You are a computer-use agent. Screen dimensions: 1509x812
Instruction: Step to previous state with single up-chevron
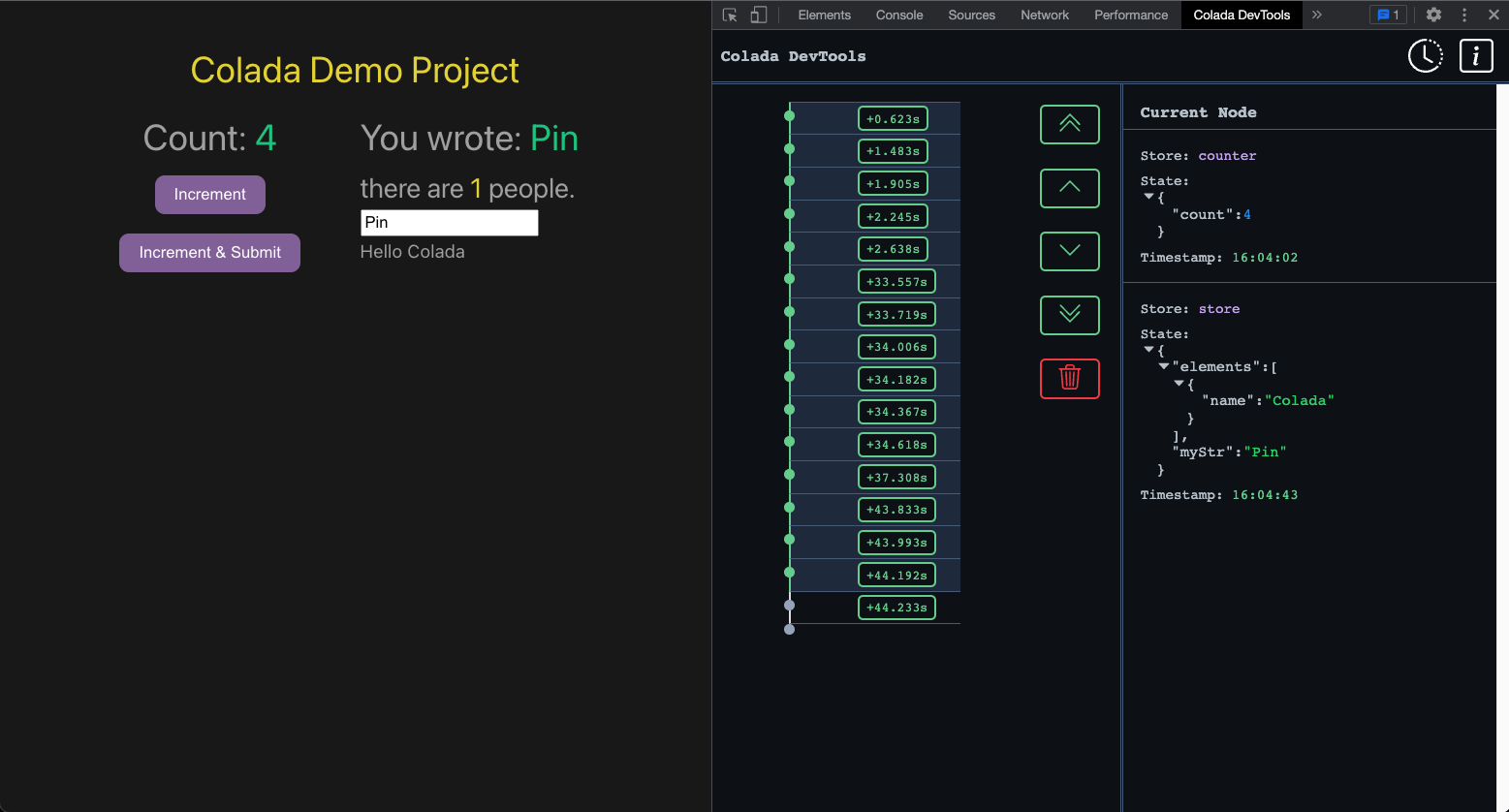coord(1069,188)
